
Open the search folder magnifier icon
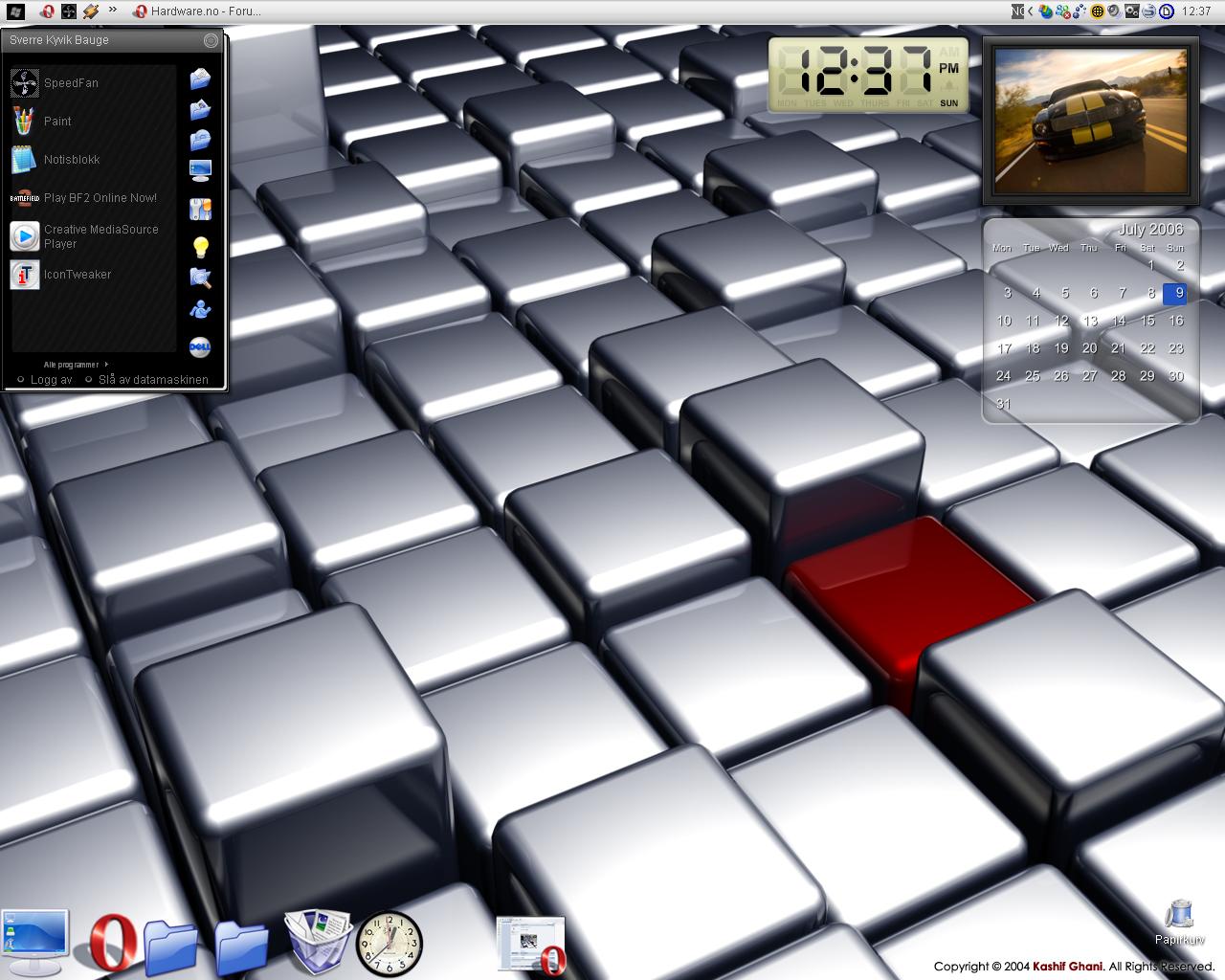(200, 278)
